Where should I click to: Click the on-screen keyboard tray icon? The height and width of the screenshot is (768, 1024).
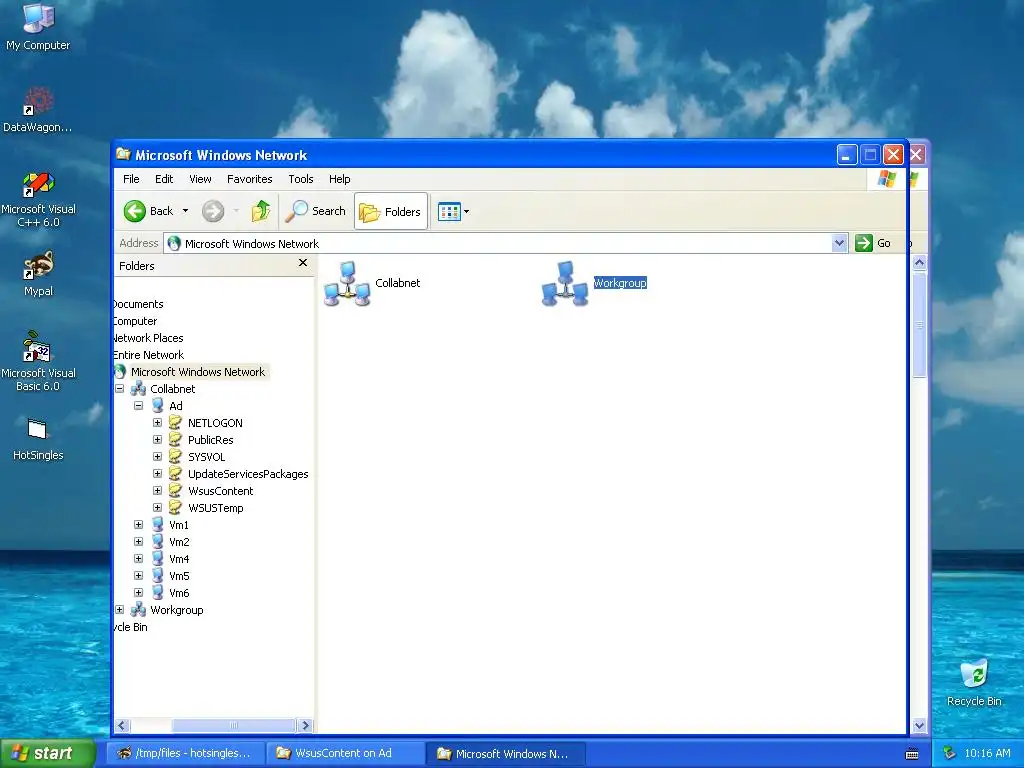pos(912,754)
